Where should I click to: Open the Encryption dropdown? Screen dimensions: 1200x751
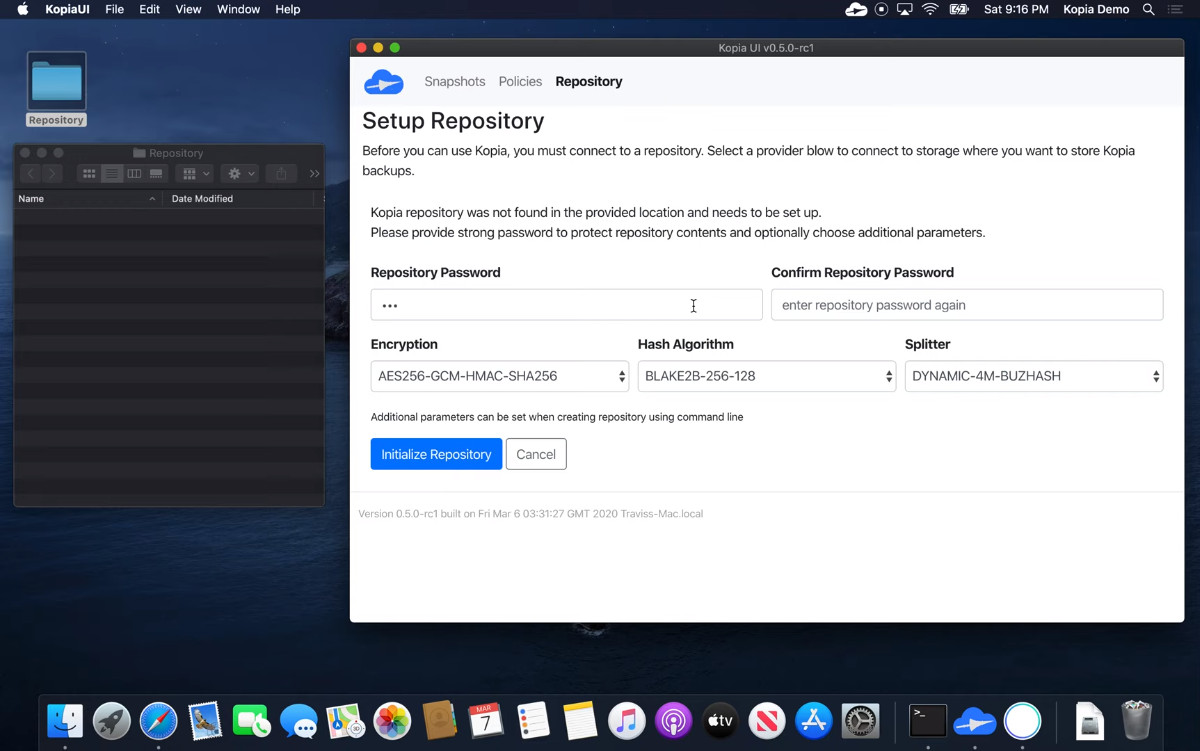(x=500, y=376)
